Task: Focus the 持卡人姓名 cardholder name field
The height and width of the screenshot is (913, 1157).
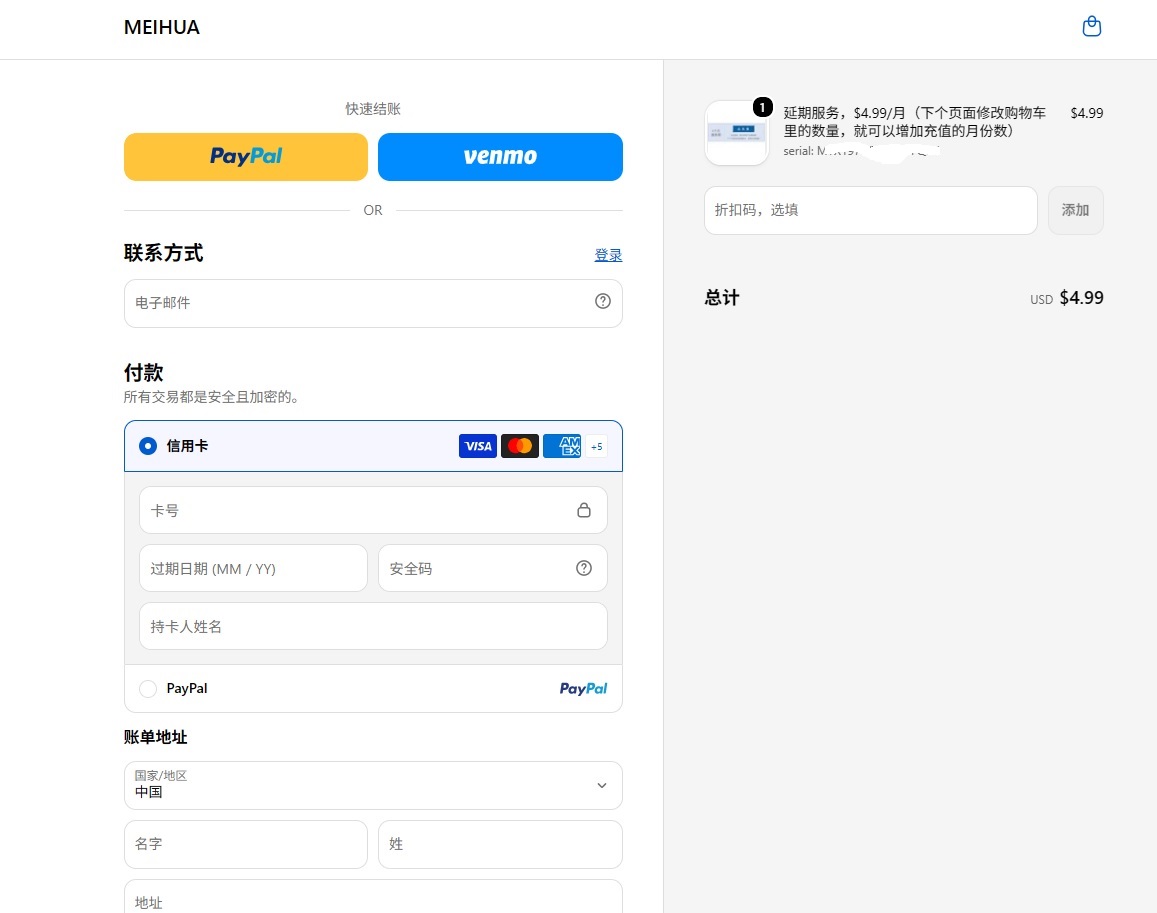Action: 373,627
